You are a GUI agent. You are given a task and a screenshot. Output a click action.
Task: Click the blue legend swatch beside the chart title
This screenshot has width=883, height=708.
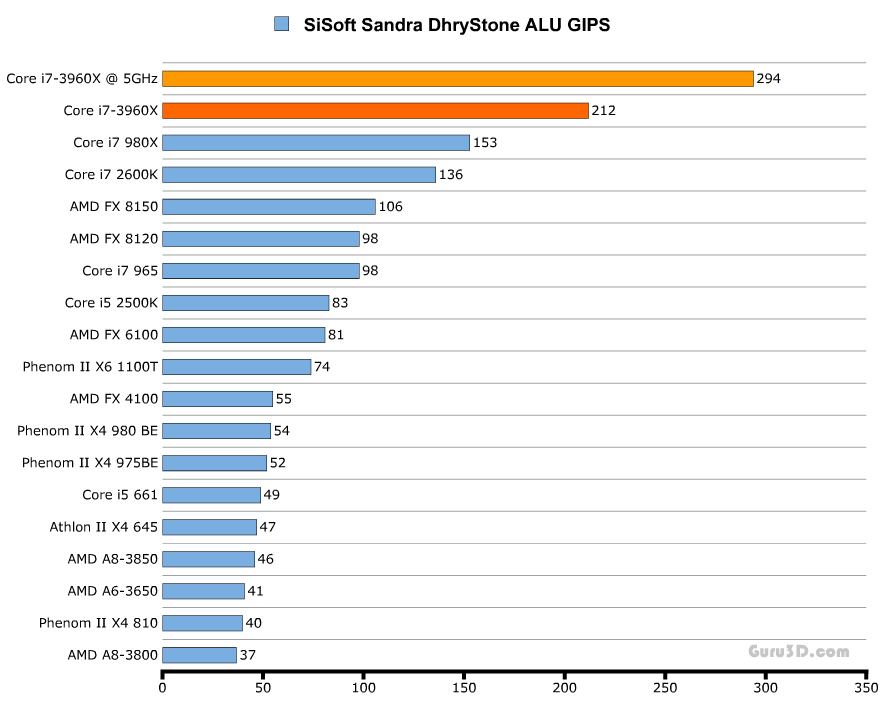[281, 24]
